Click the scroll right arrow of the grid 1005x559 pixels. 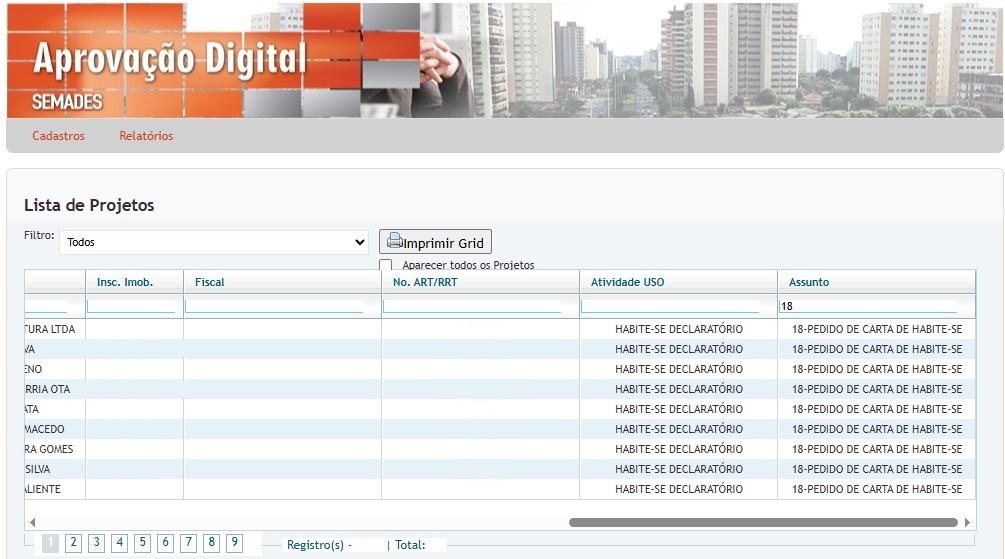967,522
